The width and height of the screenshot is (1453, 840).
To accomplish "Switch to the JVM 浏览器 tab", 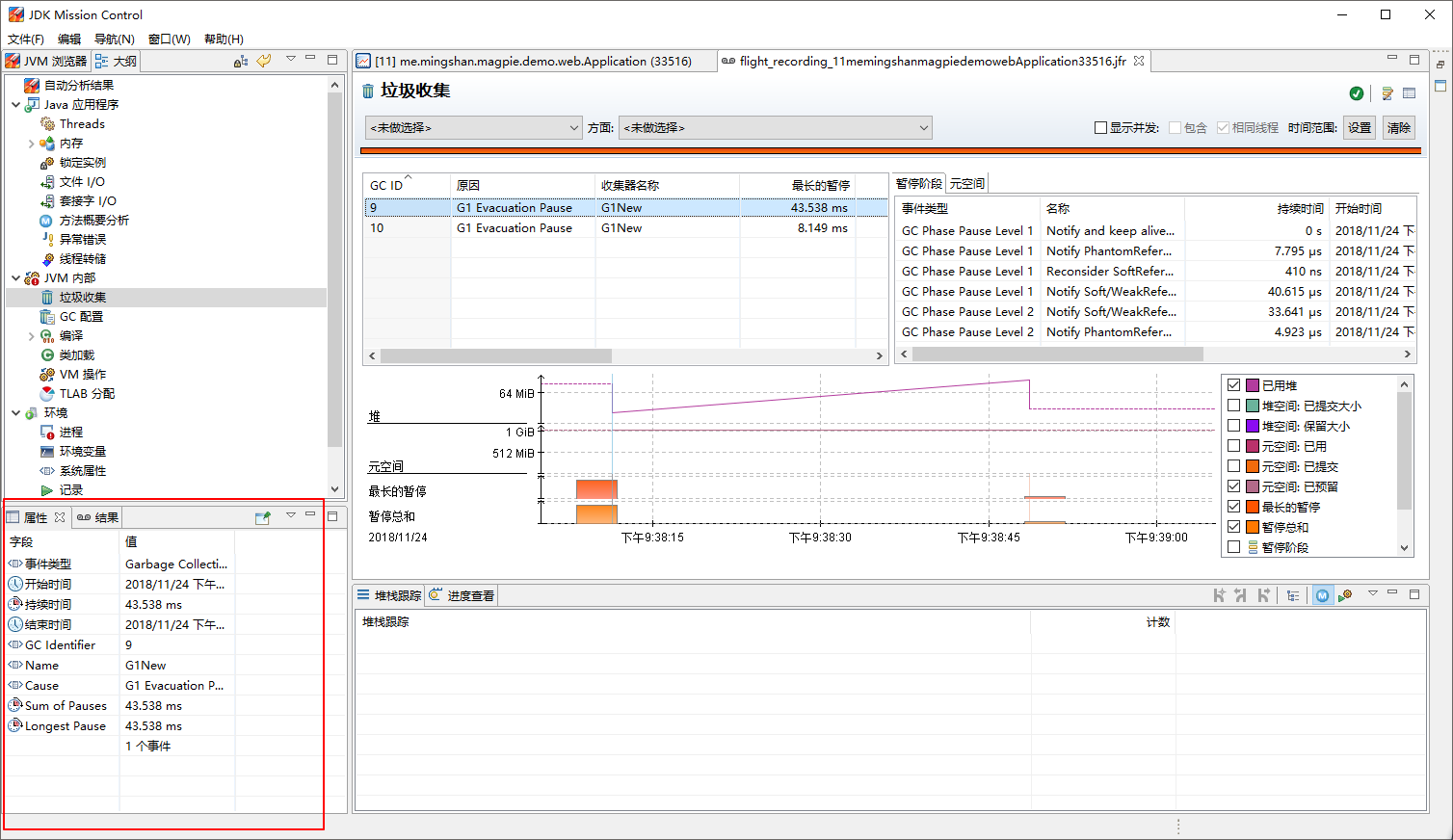I will point(46,61).
